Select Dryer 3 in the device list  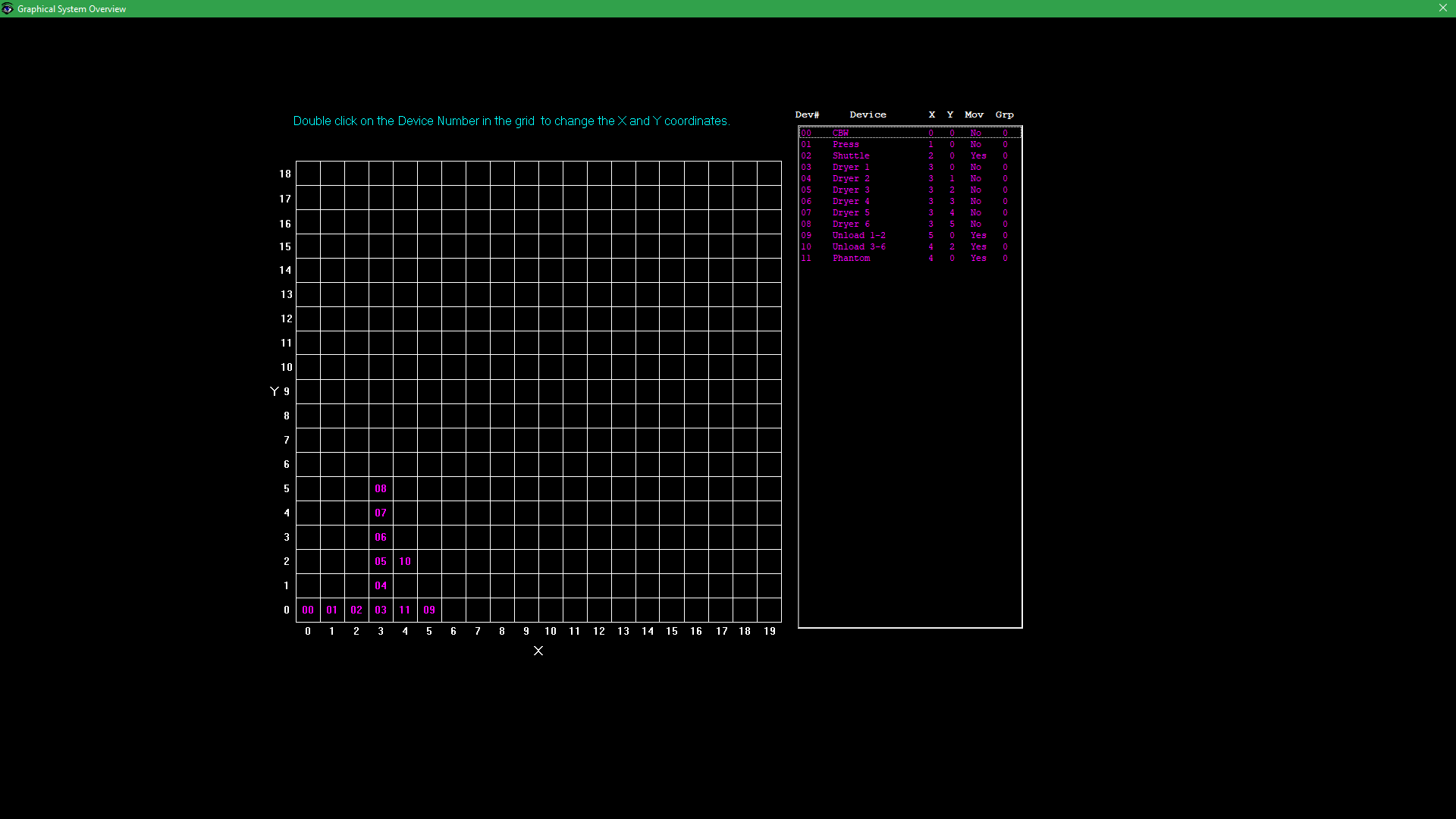click(x=851, y=190)
